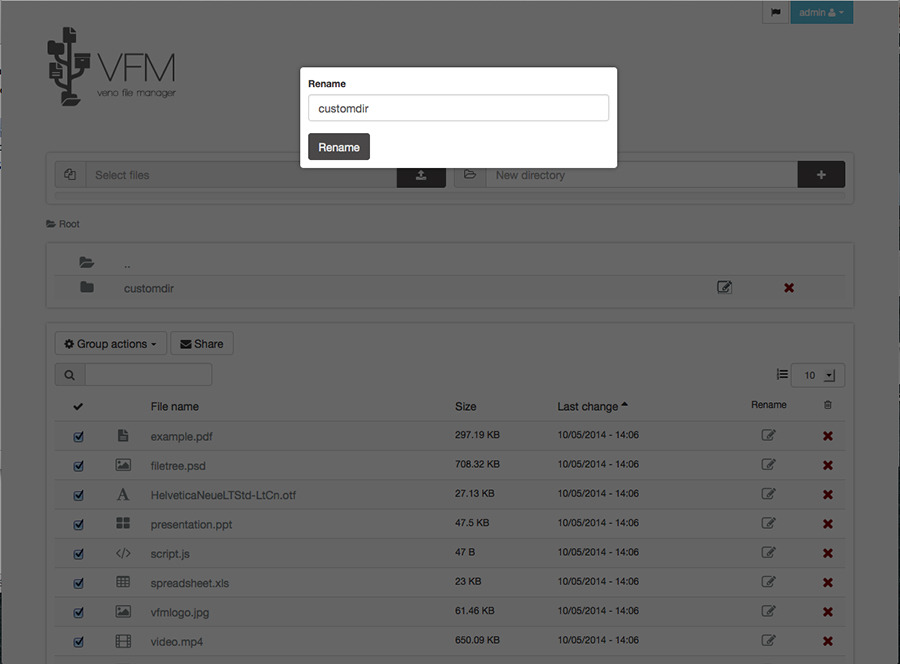Sort the table by File name header
This screenshot has width=900, height=664.
click(175, 406)
